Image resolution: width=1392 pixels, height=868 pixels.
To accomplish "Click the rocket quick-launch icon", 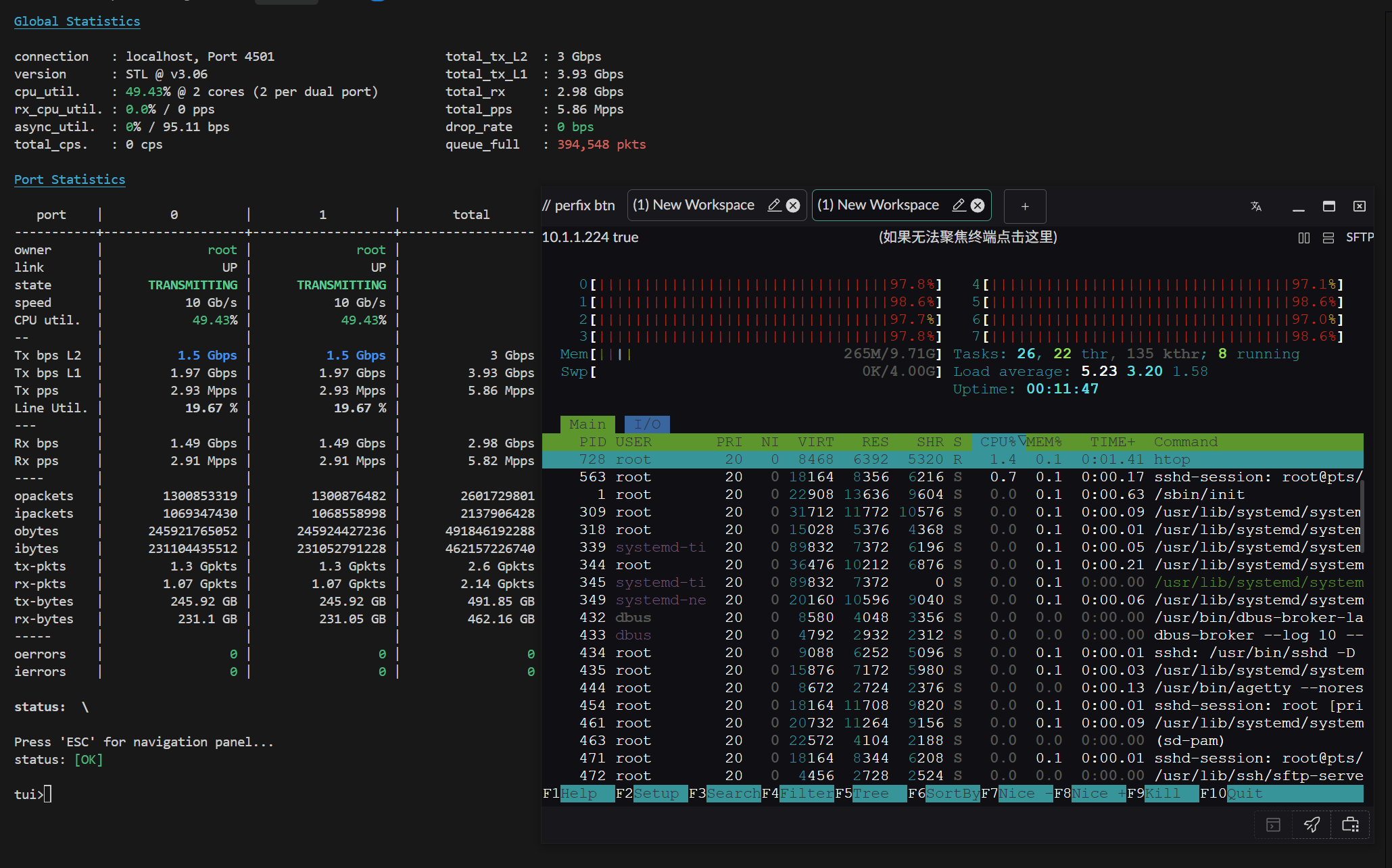I will [x=1312, y=825].
